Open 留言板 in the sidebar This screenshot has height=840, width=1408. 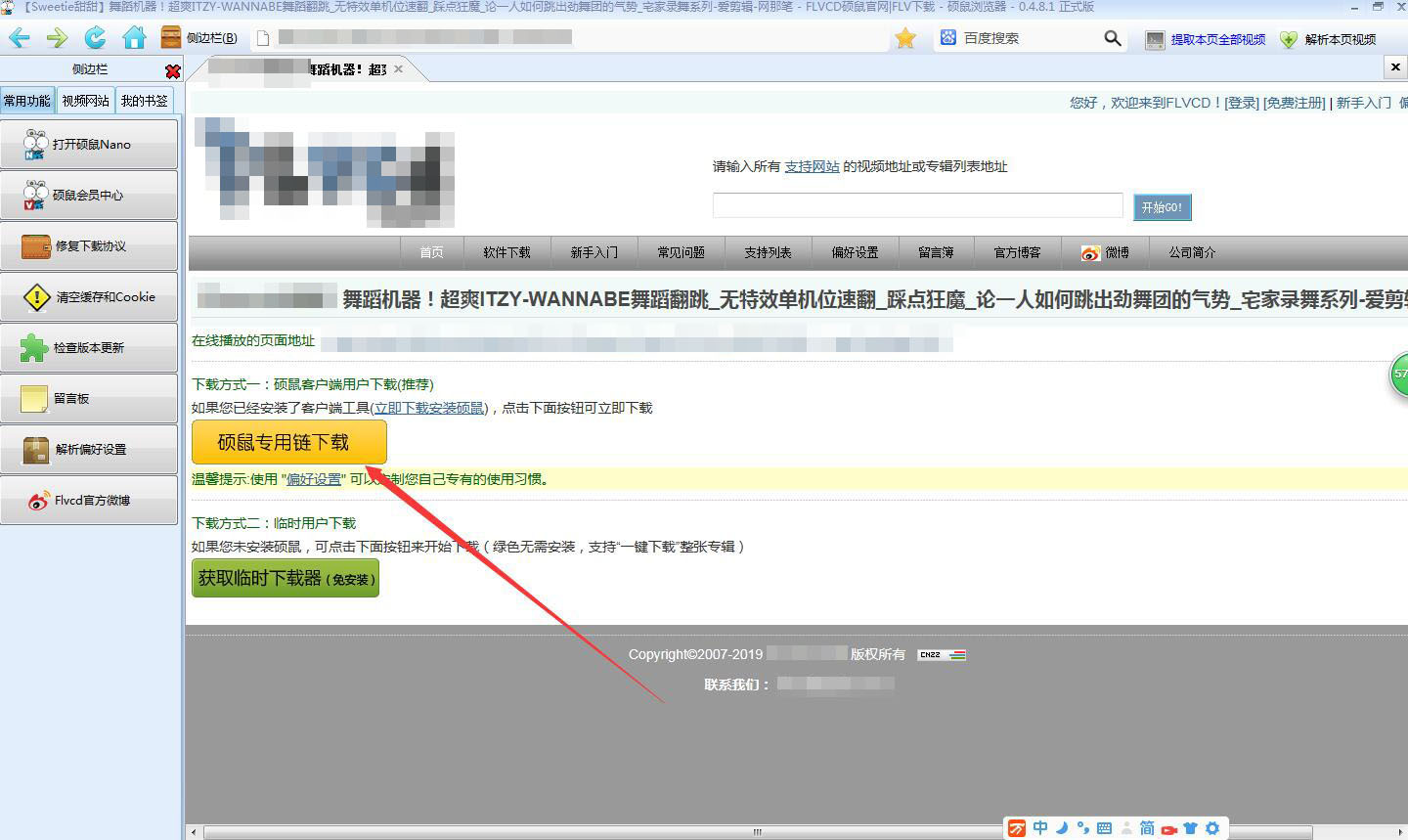pos(89,398)
